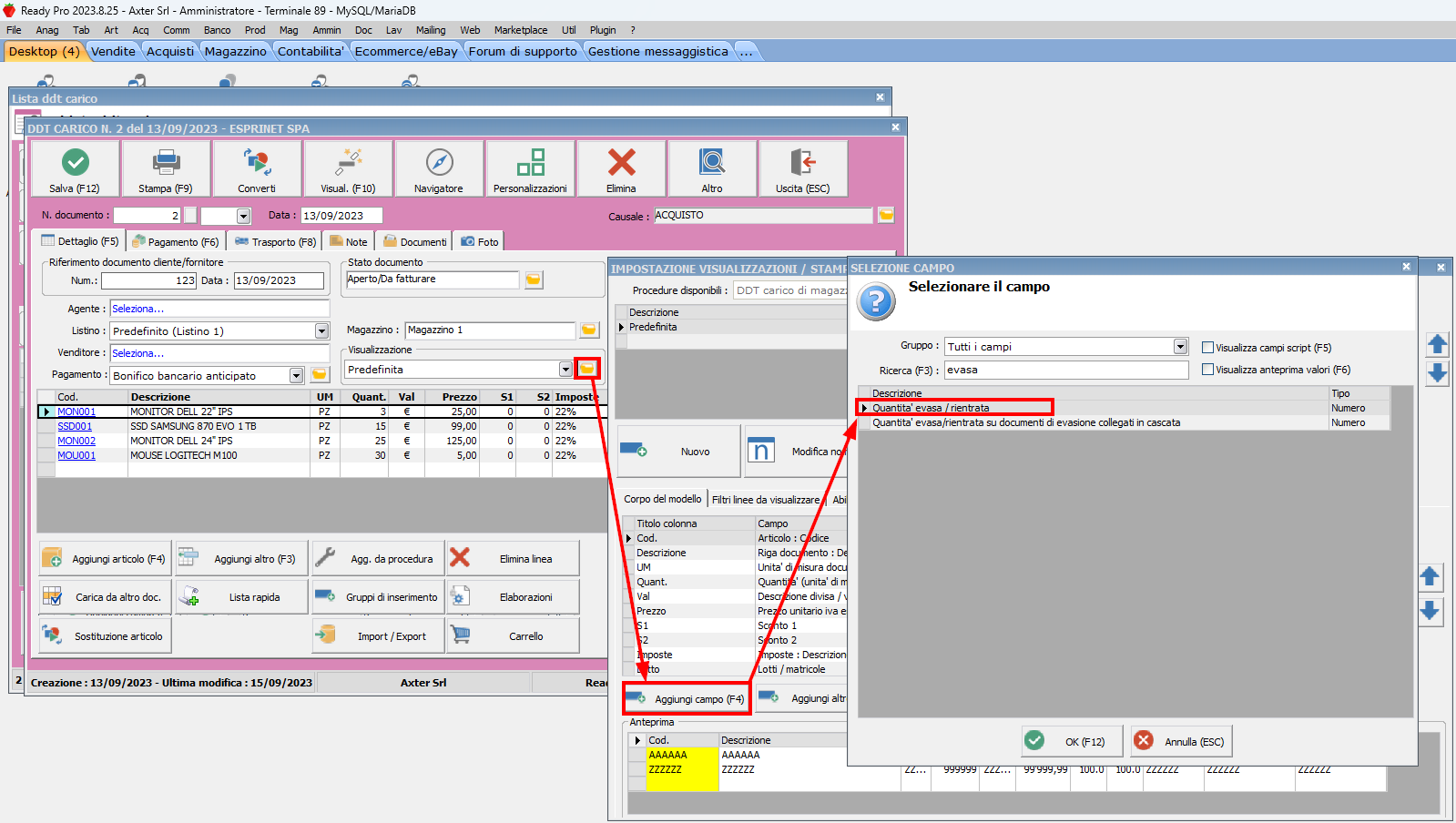
Task: Enable Visualizza campi script (F5)
Action: tap(1207, 347)
